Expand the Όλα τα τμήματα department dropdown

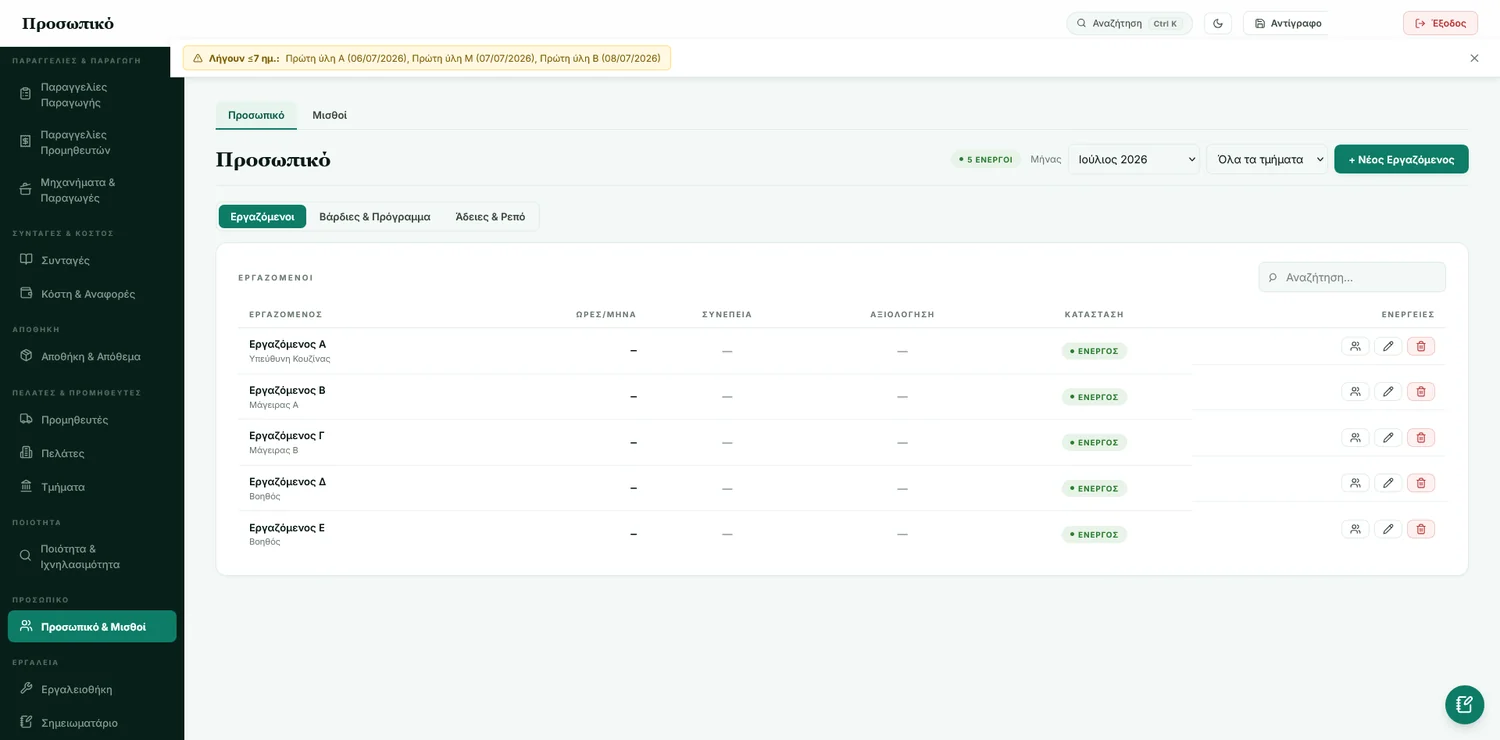click(1267, 159)
